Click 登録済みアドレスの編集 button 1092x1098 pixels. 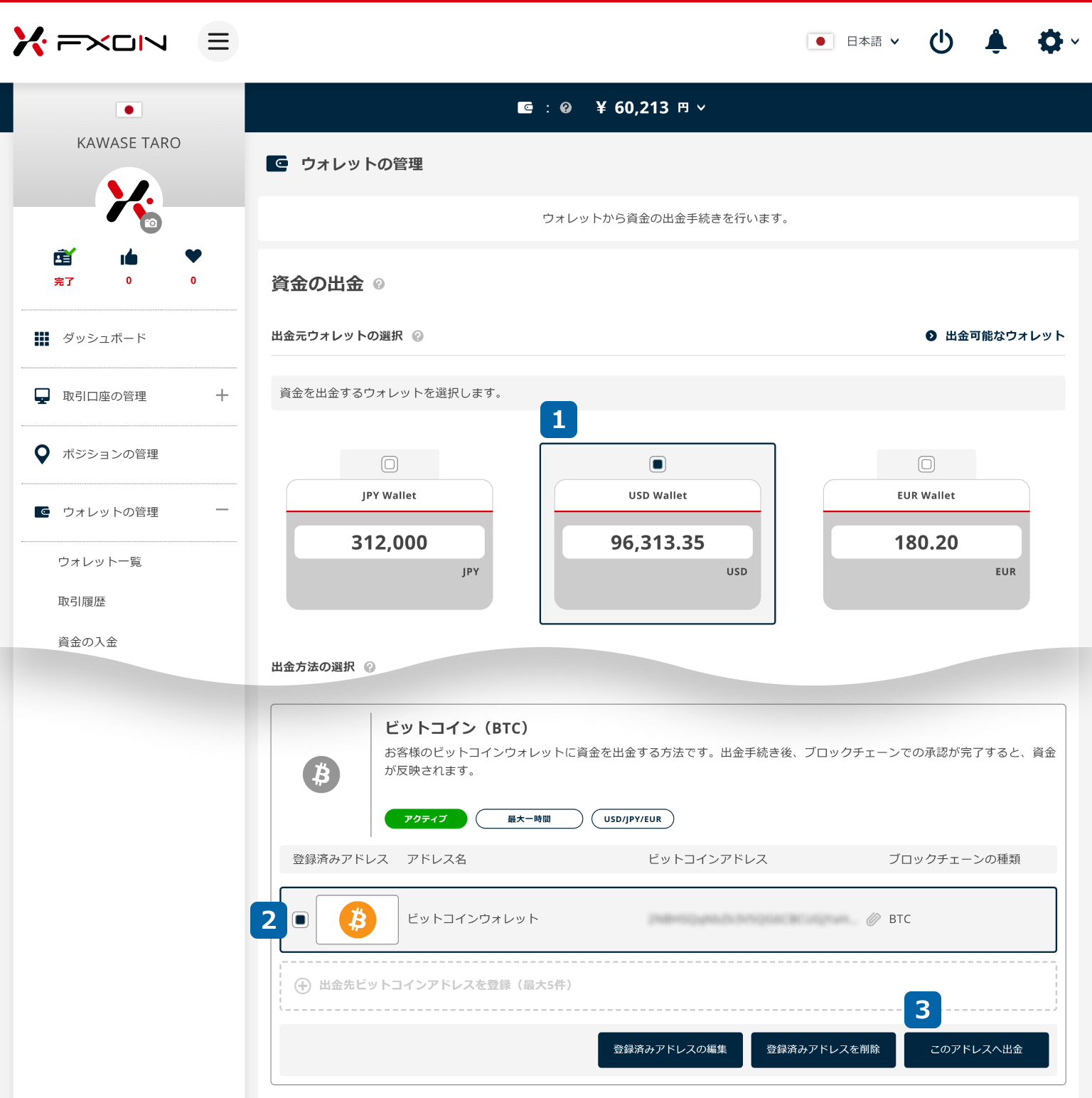(670, 1050)
